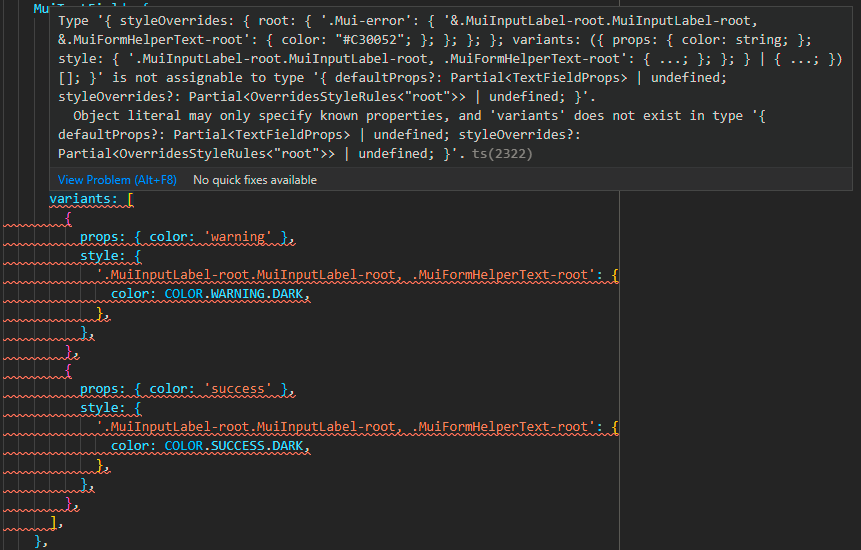Click the props color 'warning' line
The width and height of the screenshot is (861, 550).
point(187,237)
